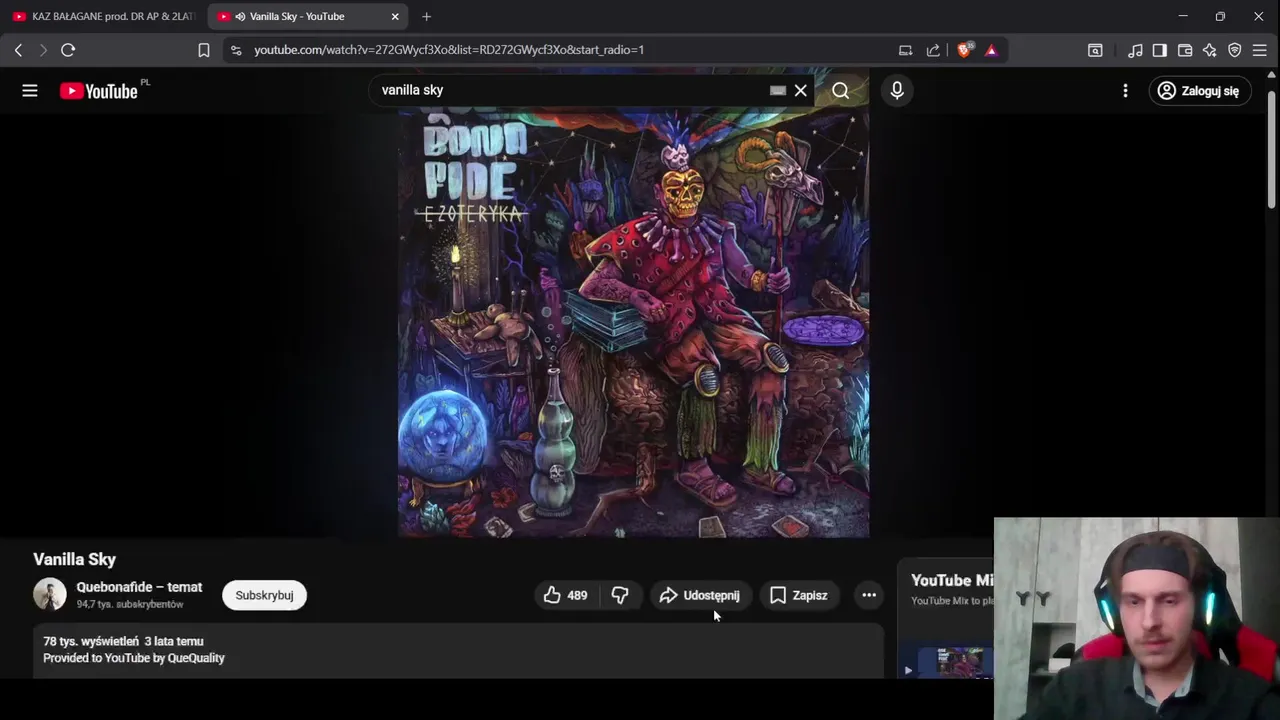Viewport: 1280px width, 720px height.
Task: Reload the current page
Action: pyautogui.click(x=68, y=50)
